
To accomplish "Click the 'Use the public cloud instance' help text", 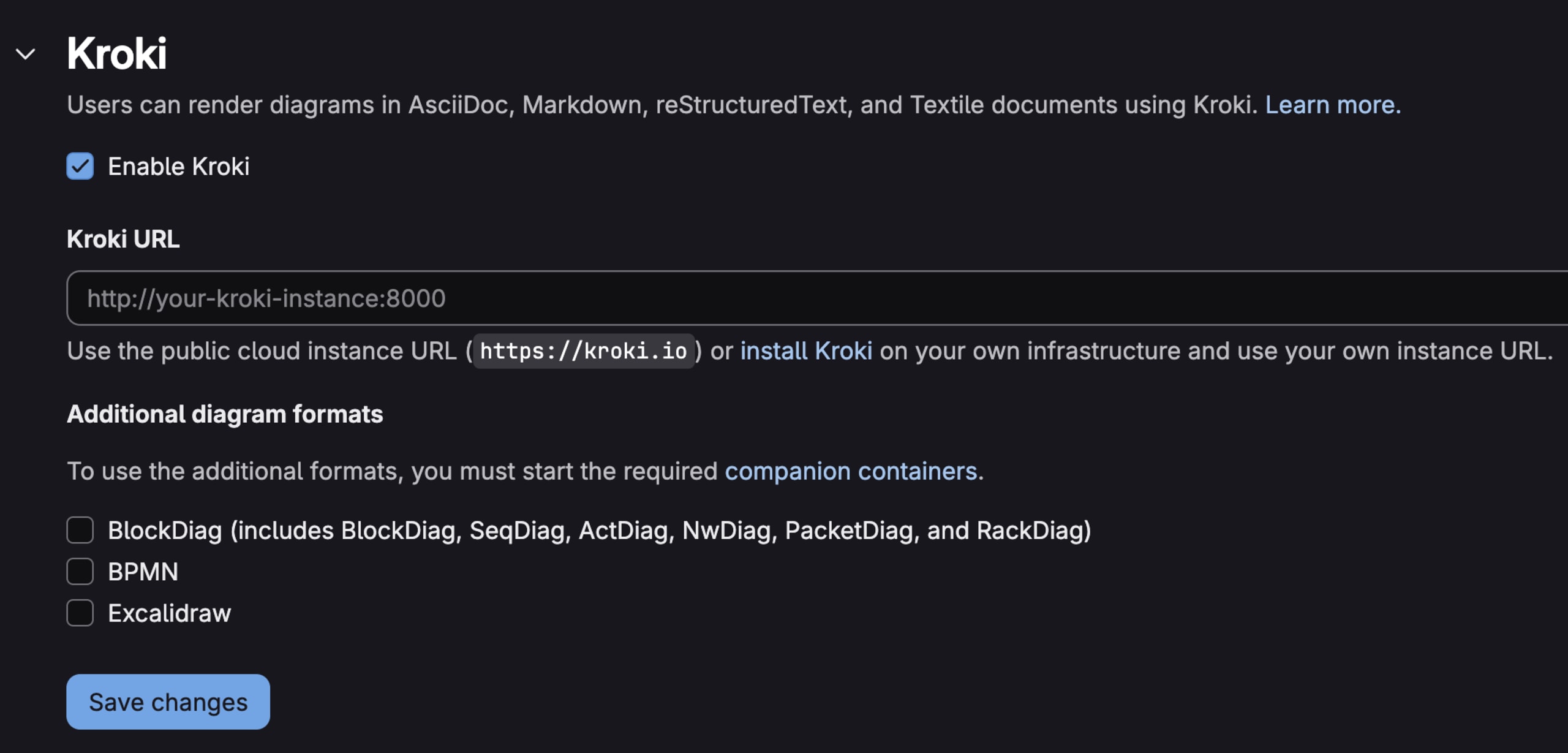I will click(263, 351).
